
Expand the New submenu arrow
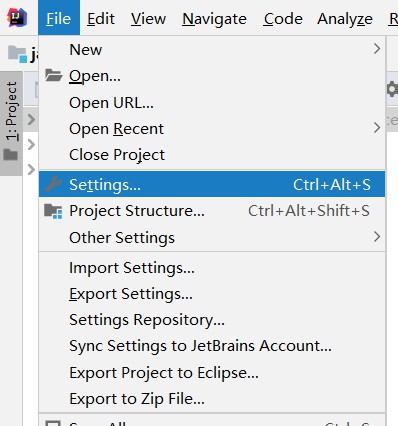[377, 49]
